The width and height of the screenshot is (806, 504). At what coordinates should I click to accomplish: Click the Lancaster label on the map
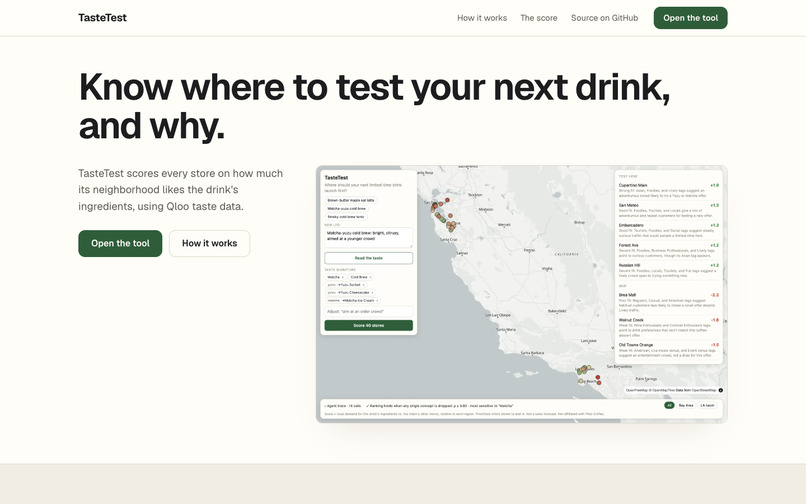(589, 340)
